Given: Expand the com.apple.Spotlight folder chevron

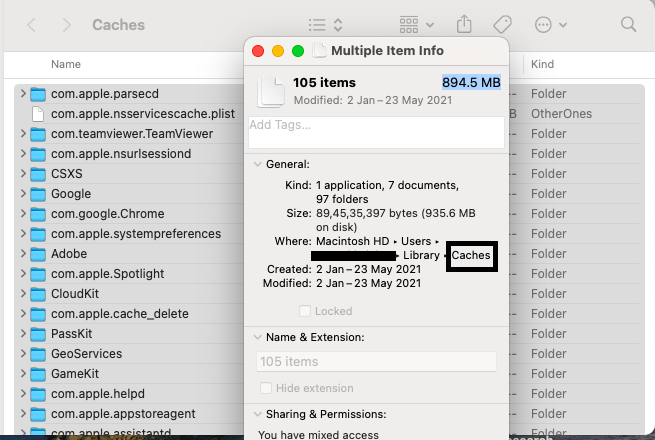Looking at the screenshot, I should (23, 273).
